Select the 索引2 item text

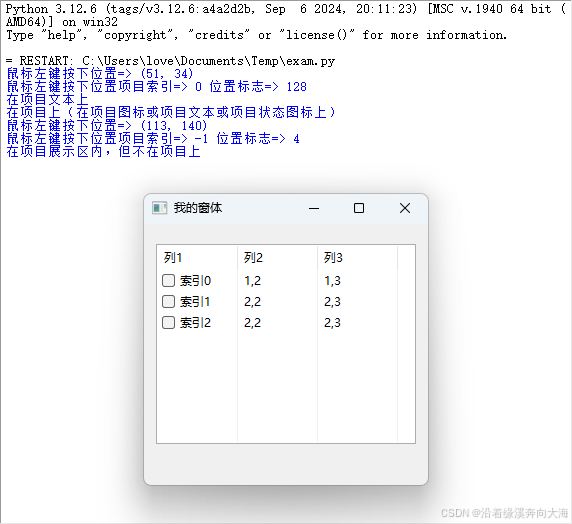click(195, 323)
